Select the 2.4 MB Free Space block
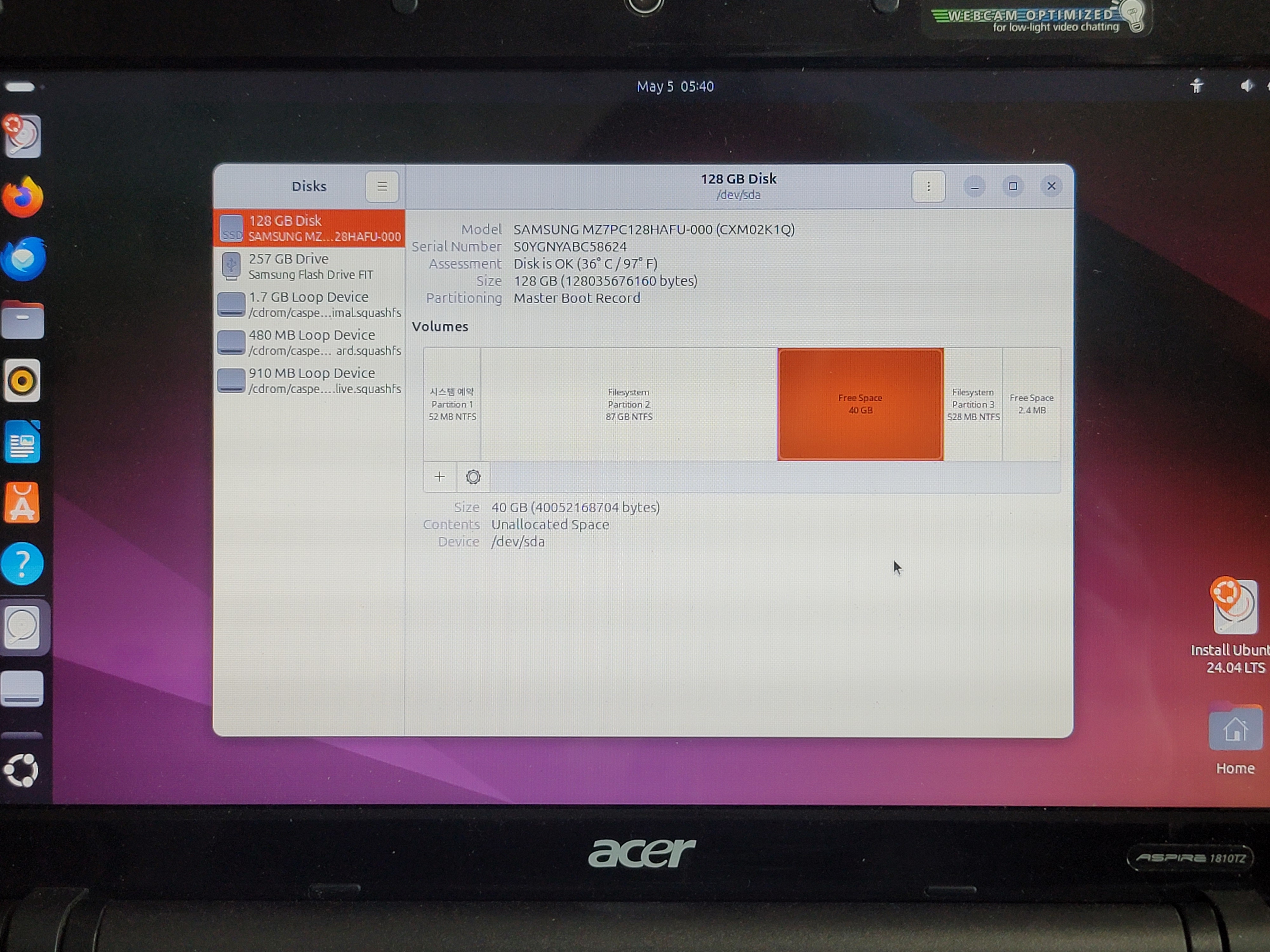The width and height of the screenshot is (1270, 952). click(1031, 404)
